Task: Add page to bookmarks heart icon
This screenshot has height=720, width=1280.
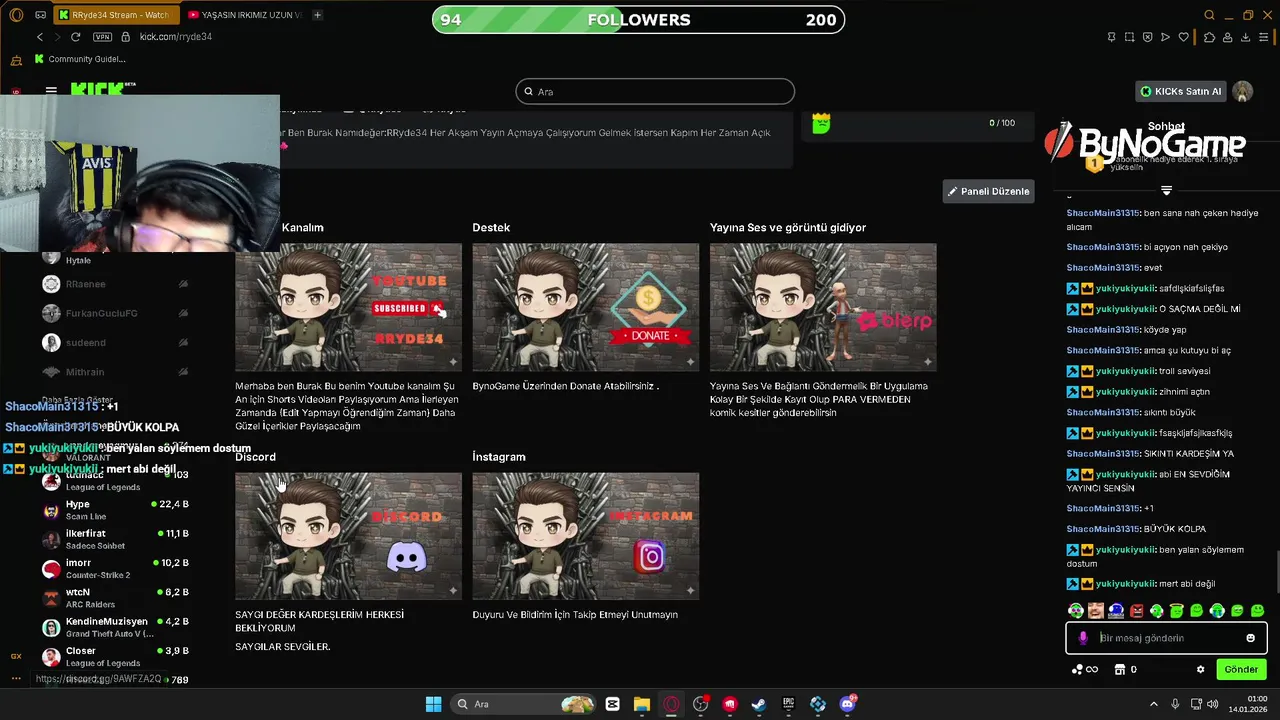Action: (1184, 37)
